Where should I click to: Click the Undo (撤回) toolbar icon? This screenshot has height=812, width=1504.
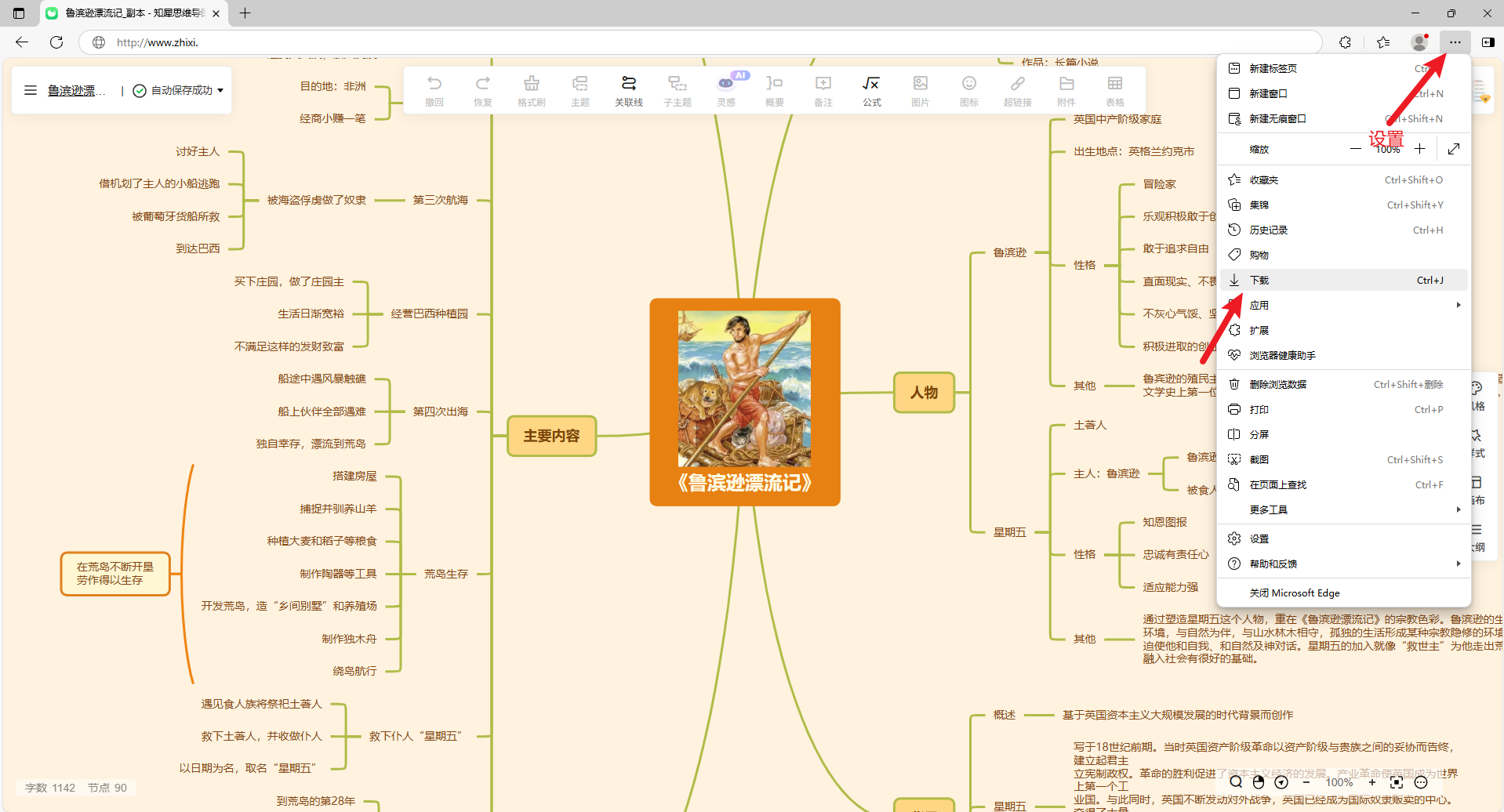click(x=434, y=90)
